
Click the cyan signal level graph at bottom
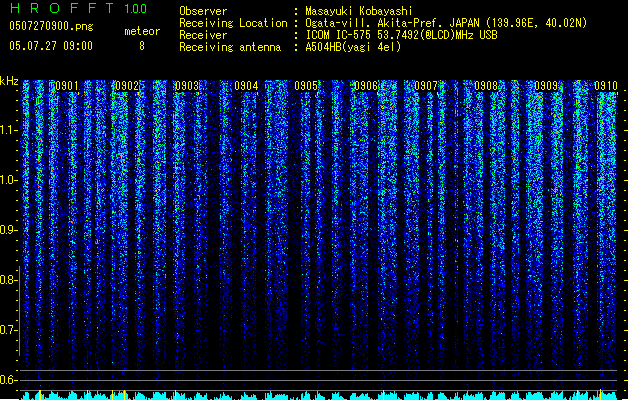coord(319,395)
